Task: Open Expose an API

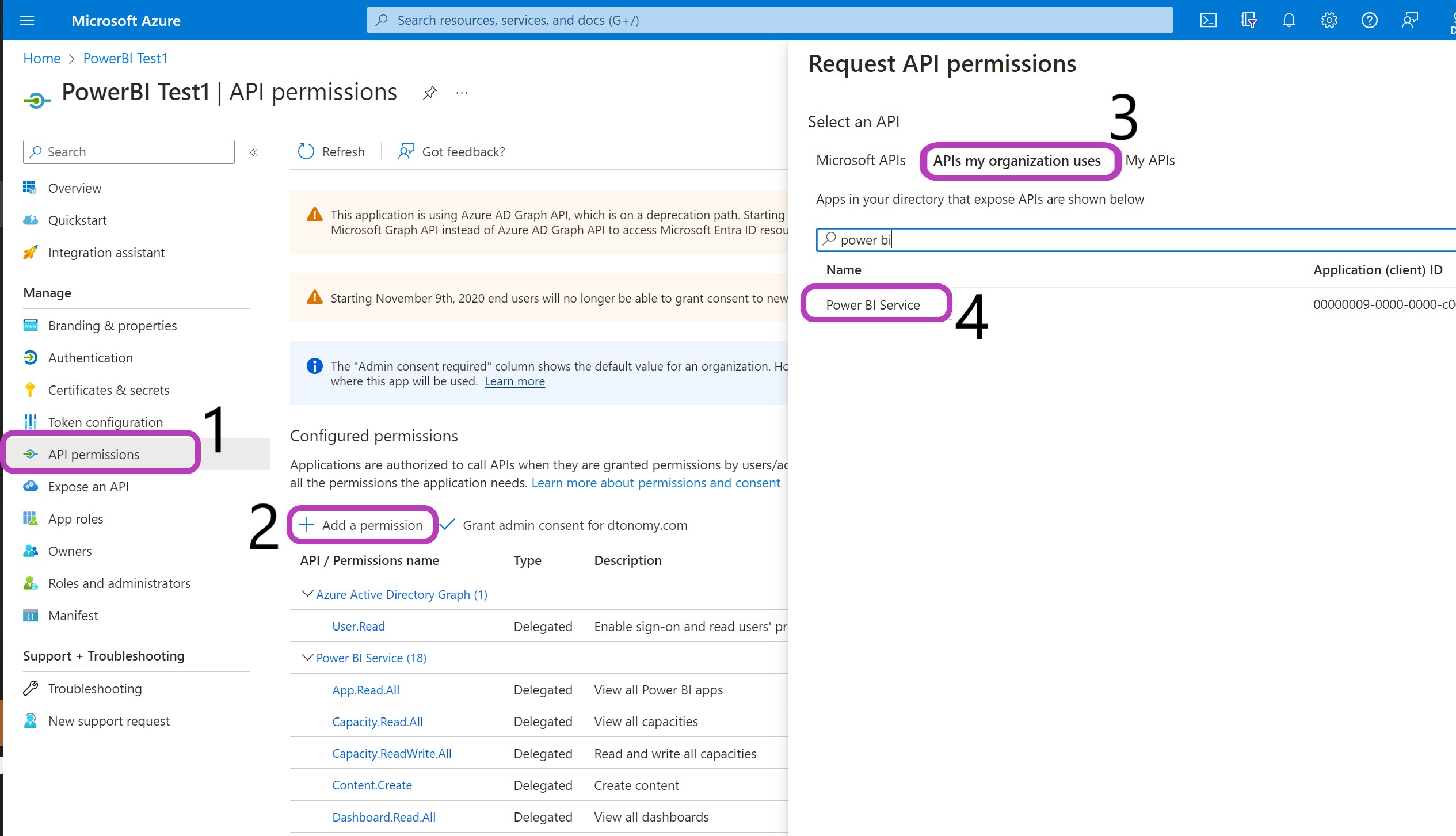Action: point(88,487)
